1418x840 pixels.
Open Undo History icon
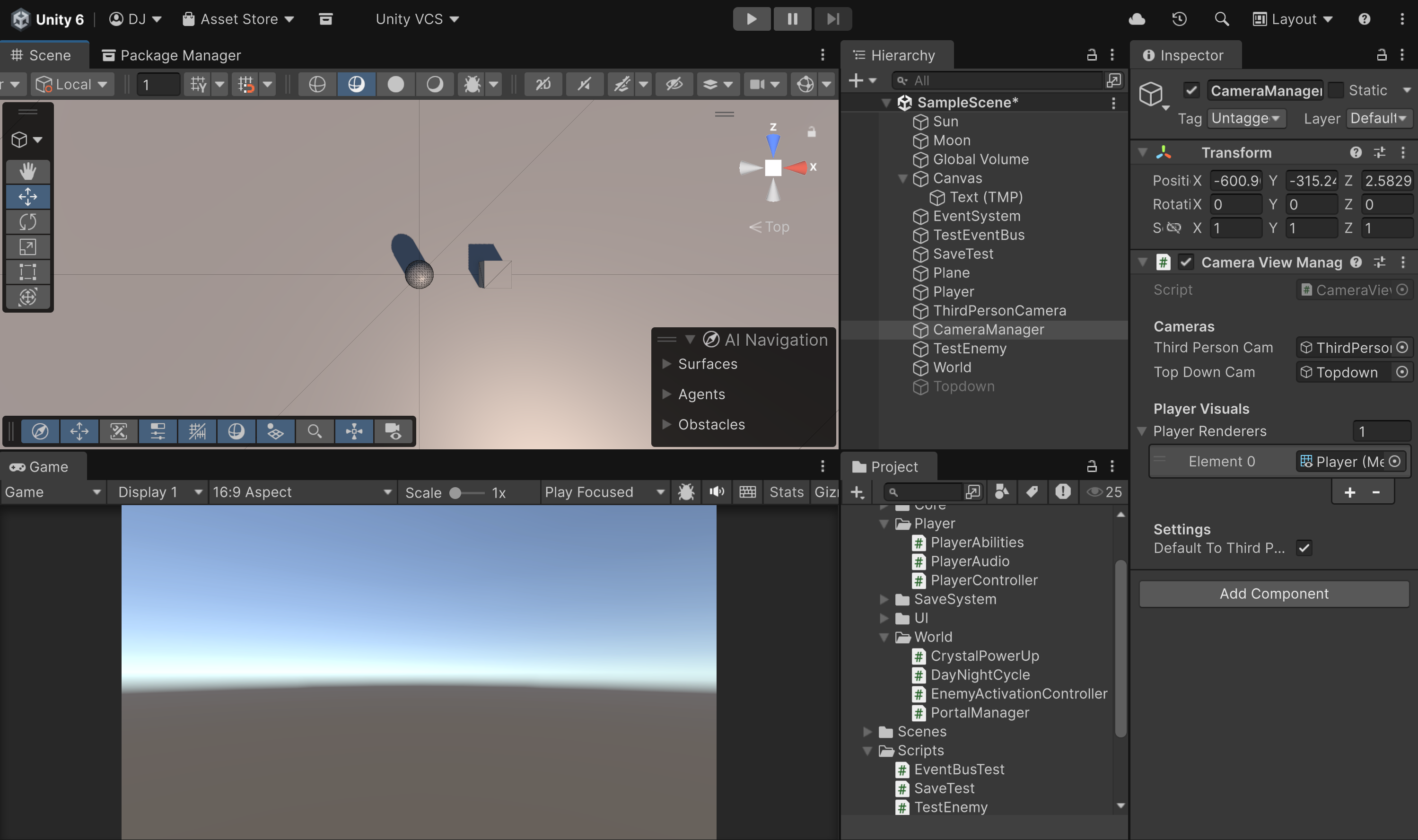pyautogui.click(x=1179, y=19)
